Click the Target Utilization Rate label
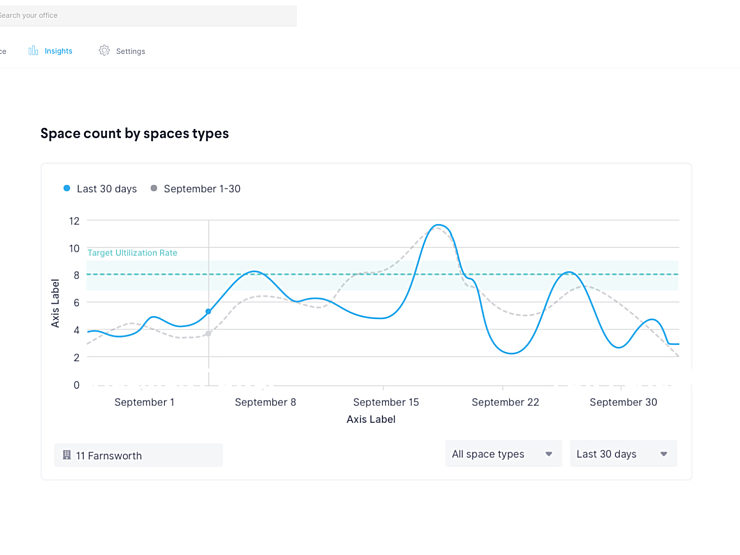740x555 pixels. (132, 253)
